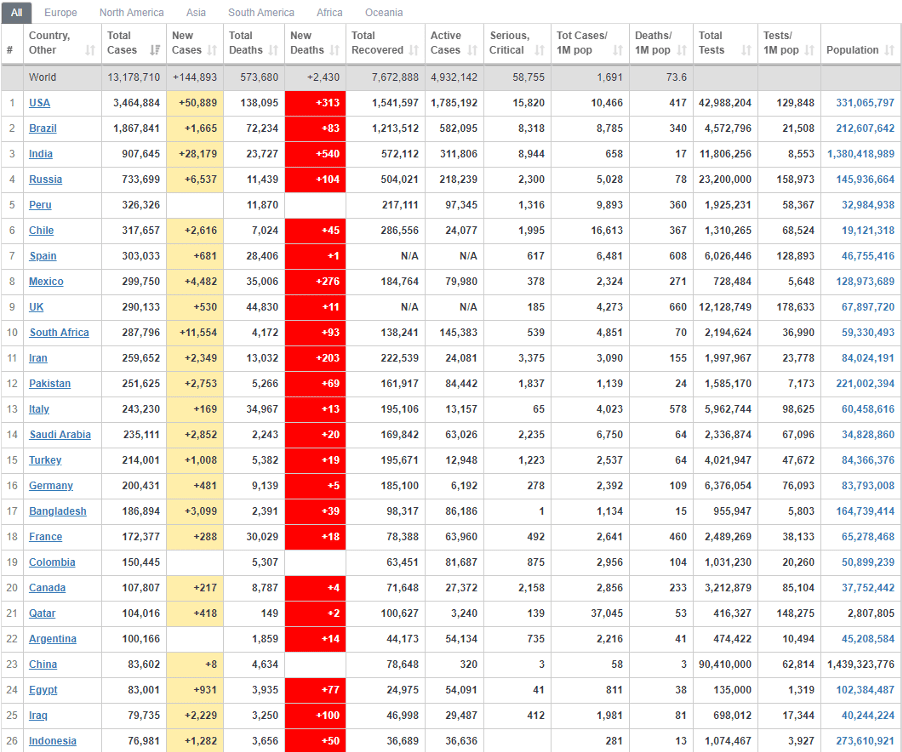
Task: Sort by Deaths/1M pop sort icon
Action: 682,51
